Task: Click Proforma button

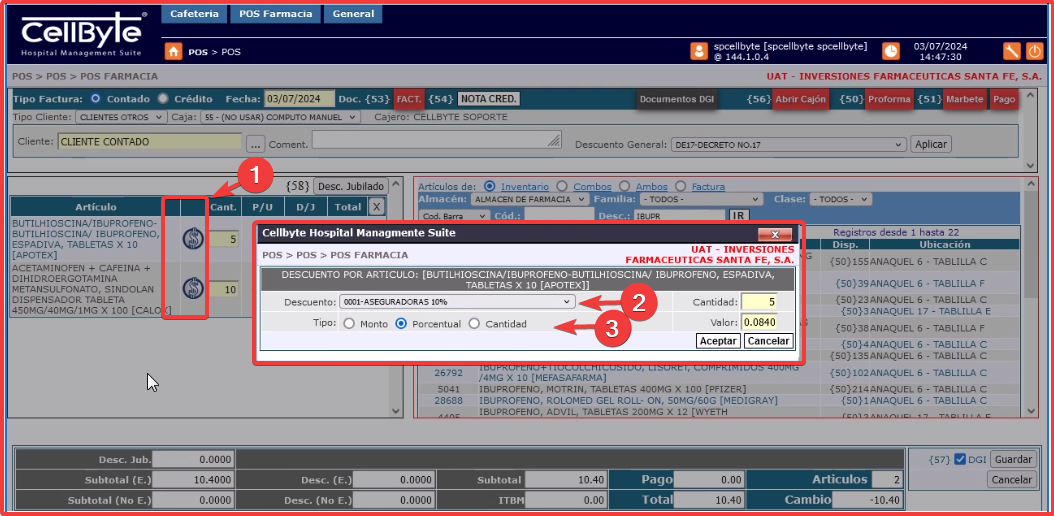Action: point(889,99)
